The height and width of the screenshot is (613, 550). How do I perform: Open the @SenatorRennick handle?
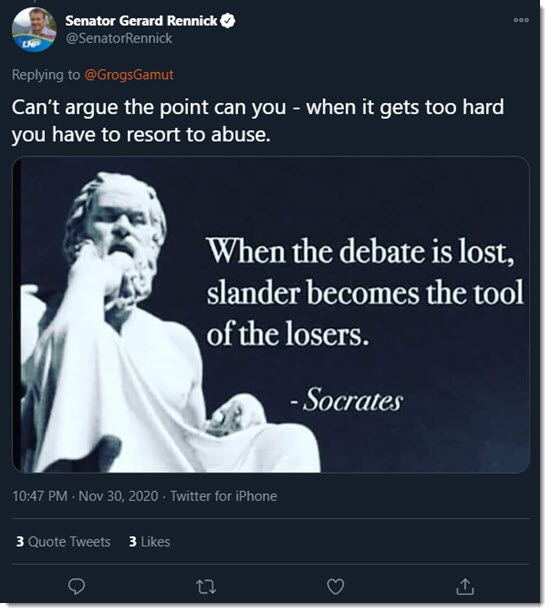(x=119, y=38)
